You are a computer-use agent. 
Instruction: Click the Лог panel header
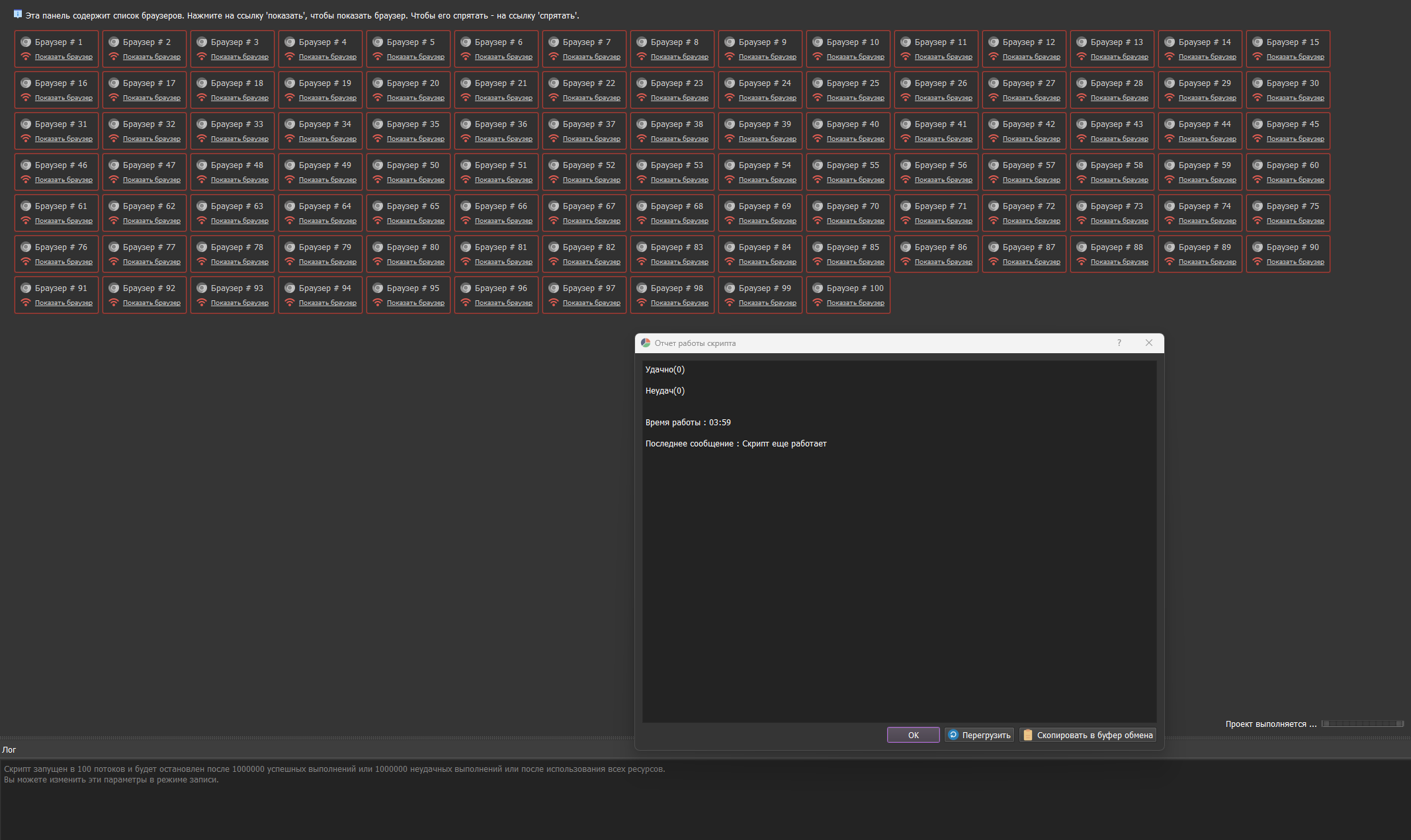click(9, 749)
